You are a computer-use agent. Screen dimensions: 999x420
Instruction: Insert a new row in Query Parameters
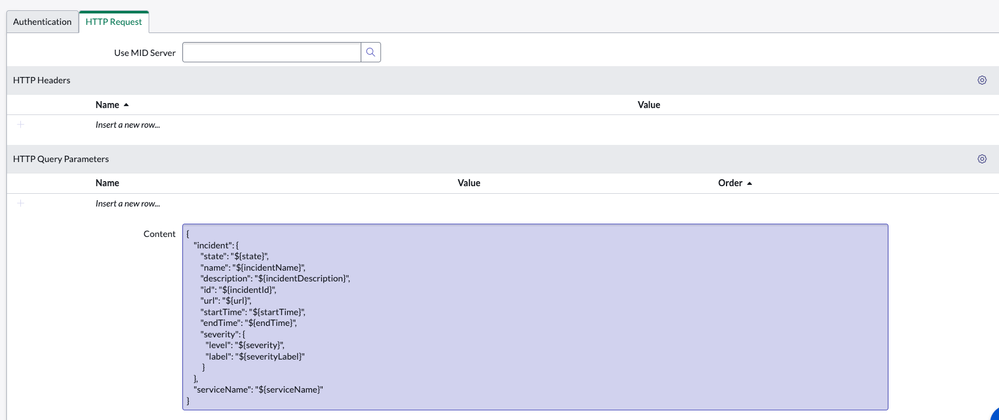pos(127,204)
